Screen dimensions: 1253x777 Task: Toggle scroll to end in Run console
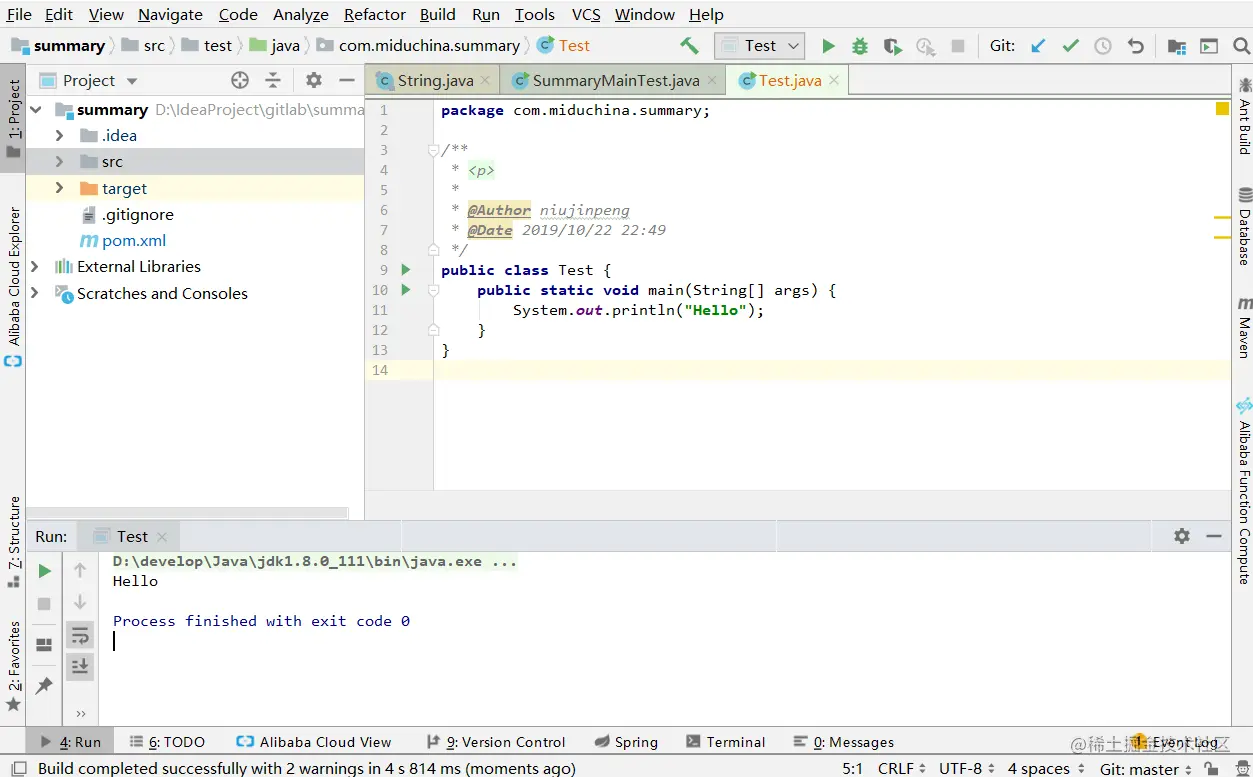(x=80, y=667)
